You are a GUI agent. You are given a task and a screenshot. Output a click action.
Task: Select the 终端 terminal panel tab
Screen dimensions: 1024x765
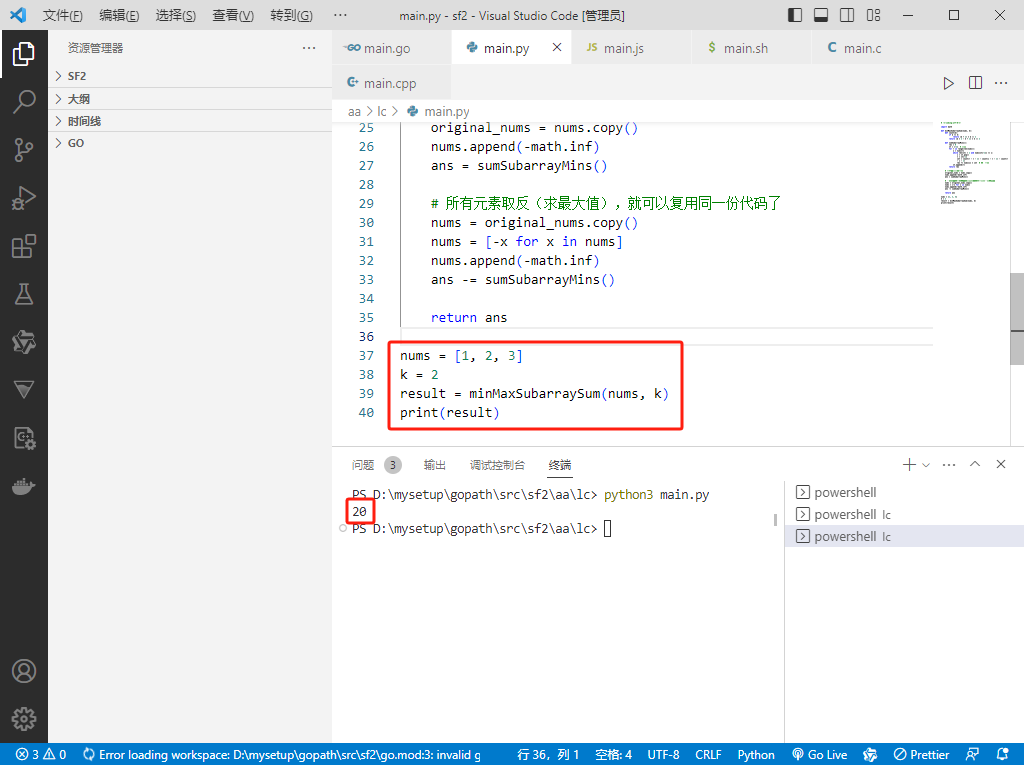click(560, 464)
